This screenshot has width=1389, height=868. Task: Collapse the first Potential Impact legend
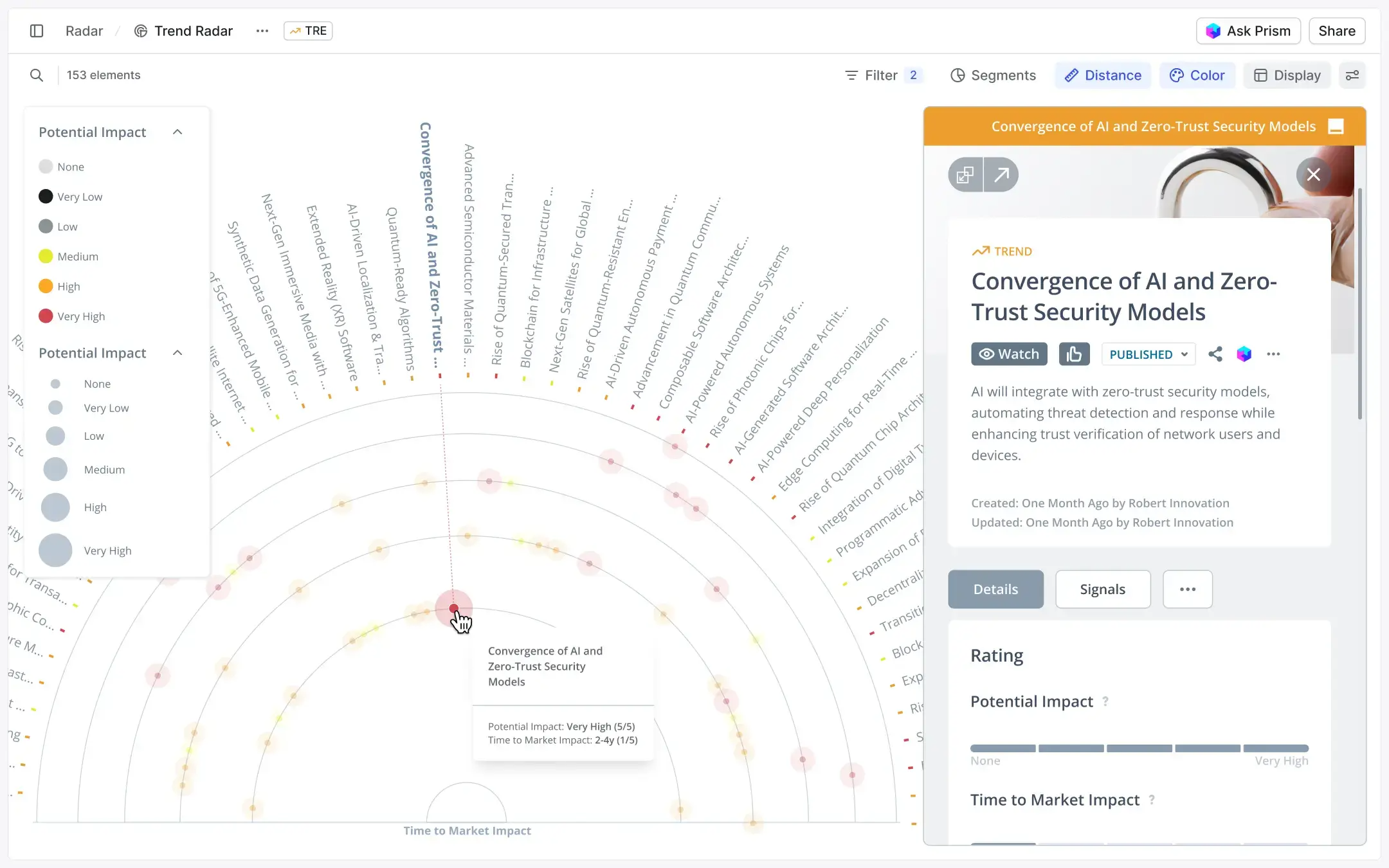(x=178, y=132)
